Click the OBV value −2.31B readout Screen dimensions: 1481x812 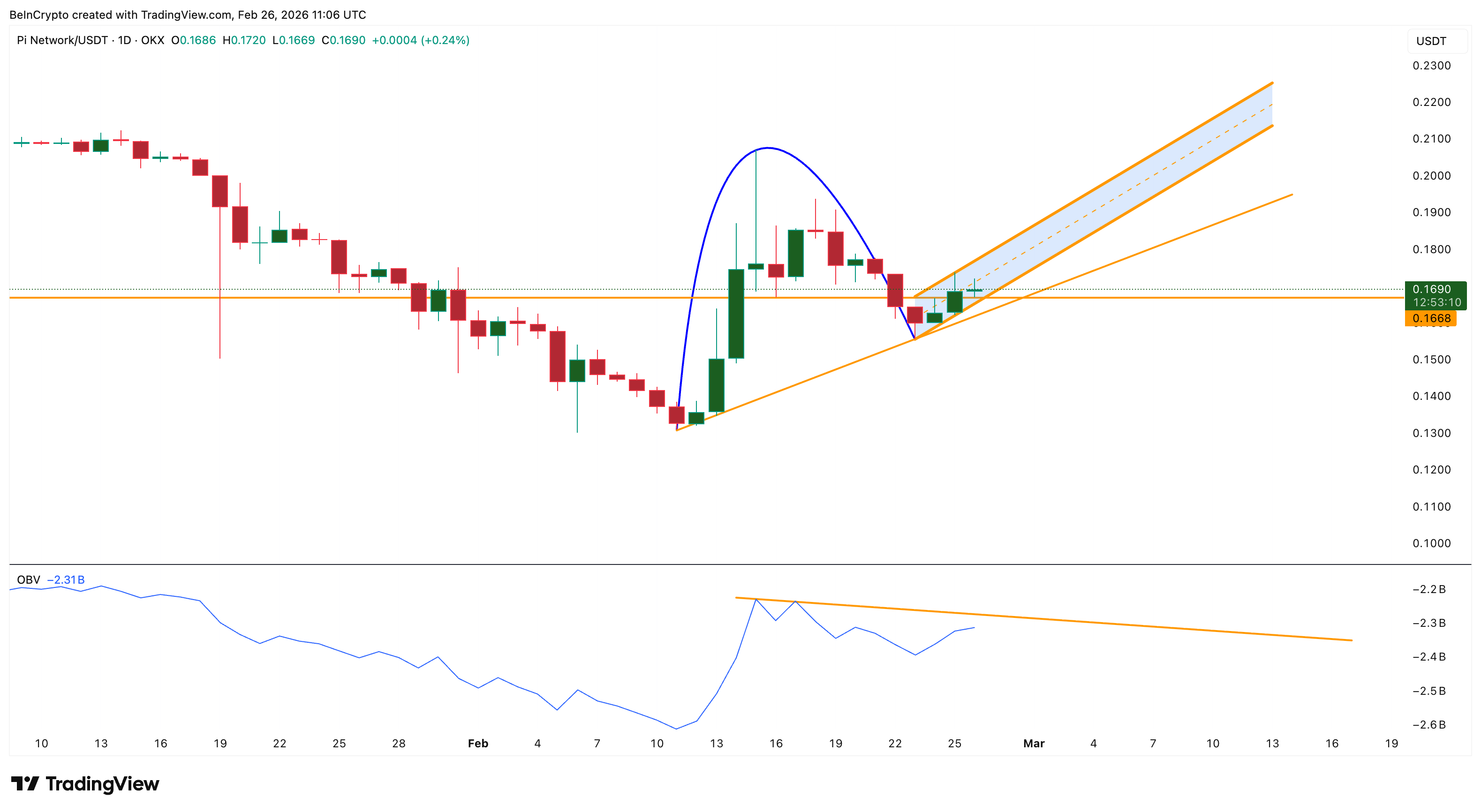pos(66,580)
